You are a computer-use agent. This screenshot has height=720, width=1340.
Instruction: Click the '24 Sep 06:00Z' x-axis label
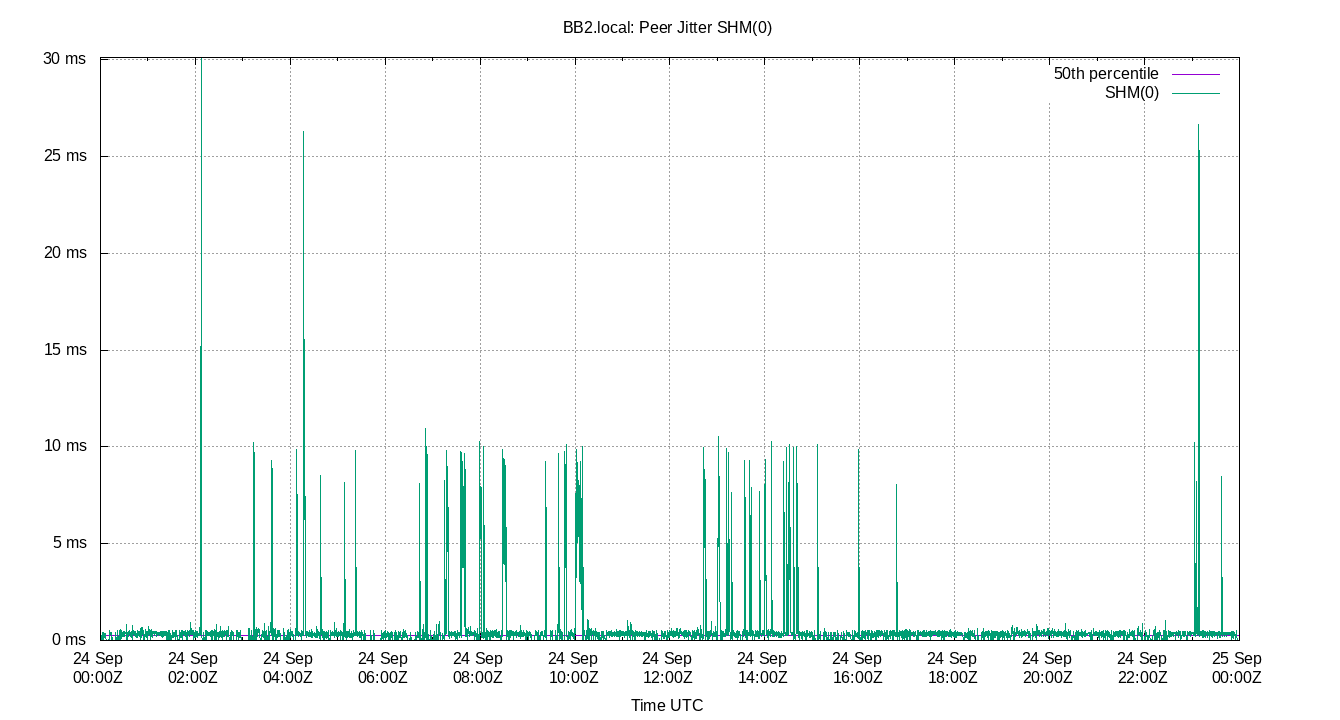click(x=383, y=668)
